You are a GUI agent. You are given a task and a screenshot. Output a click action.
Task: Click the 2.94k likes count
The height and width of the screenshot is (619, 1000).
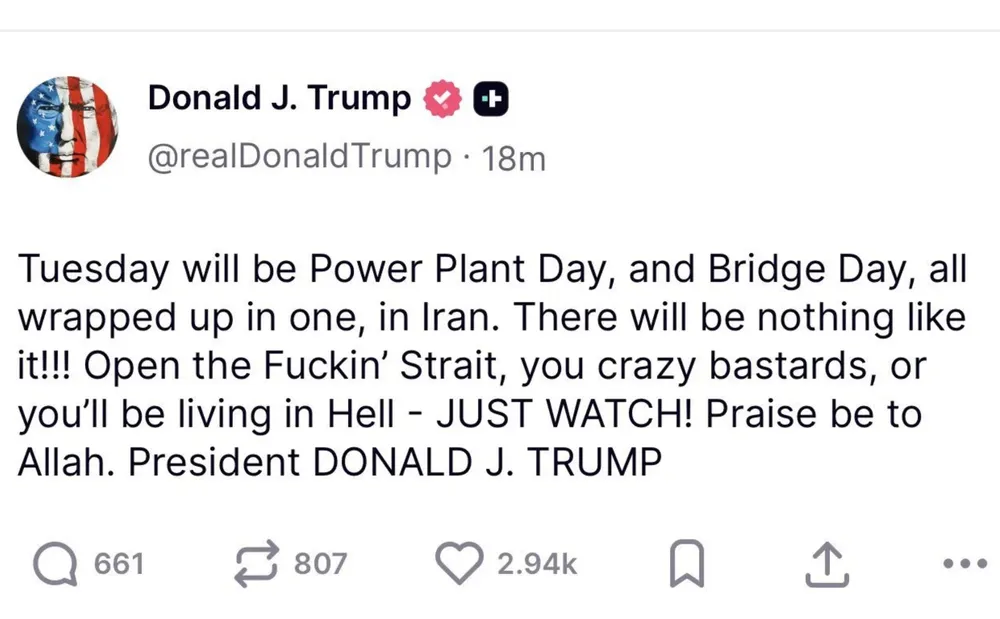point(537,564)
